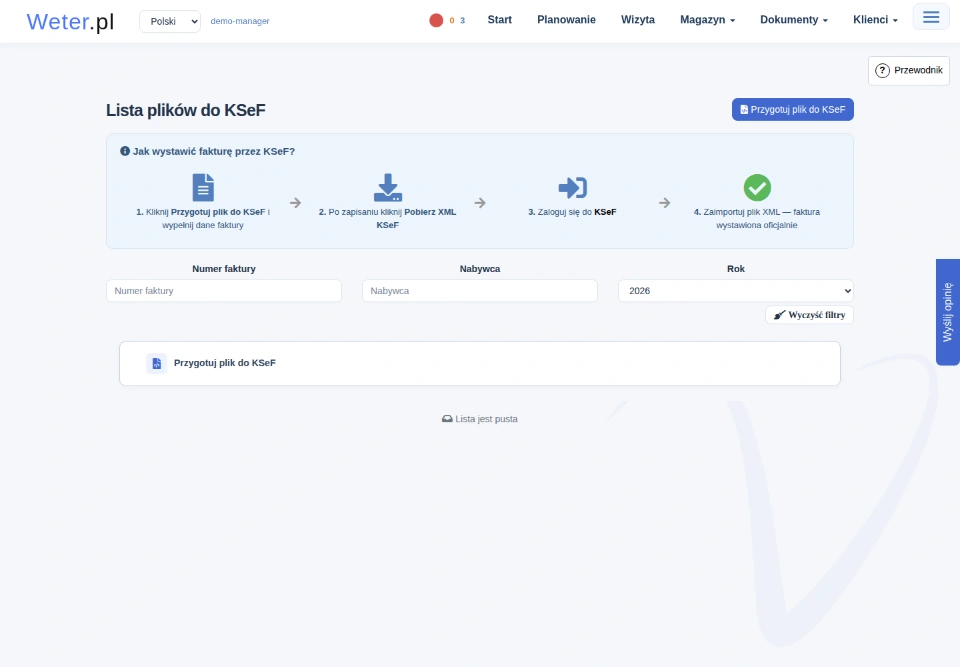The width and height of the screenshot is (960, 667).
Task: Click the file icon in the list row
Action: tap(157, 363)
